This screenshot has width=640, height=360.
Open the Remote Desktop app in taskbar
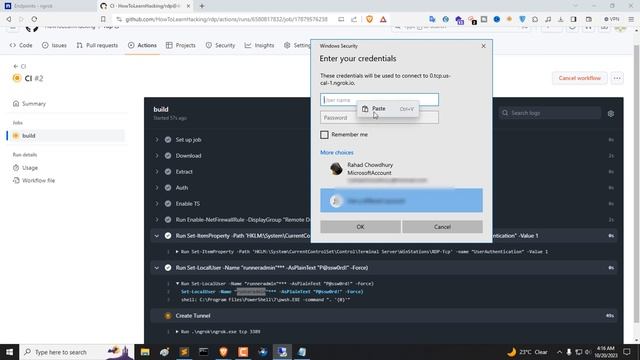(282, 352)
